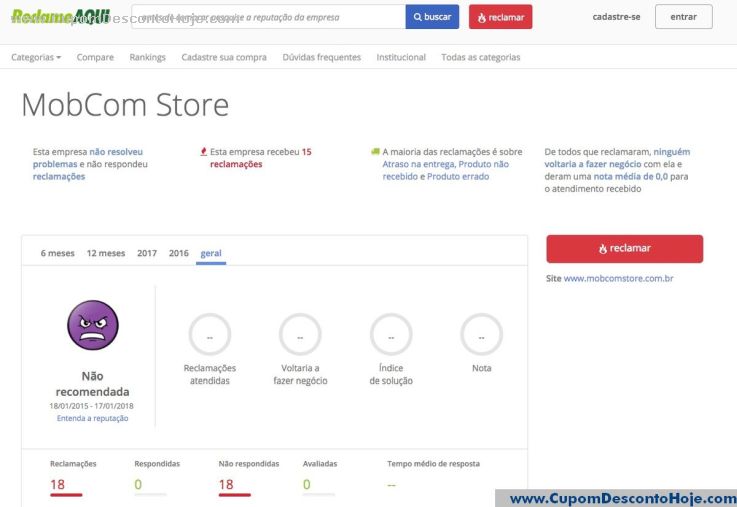Select the geral tab
The height and width of the screenshot is (507, 737).
[211, 254]
